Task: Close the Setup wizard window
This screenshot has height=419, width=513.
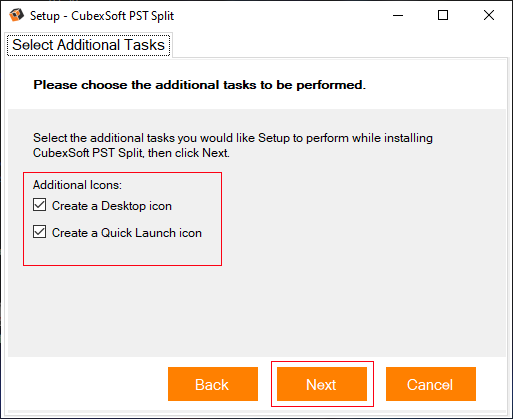Action: tap(489, 15)
